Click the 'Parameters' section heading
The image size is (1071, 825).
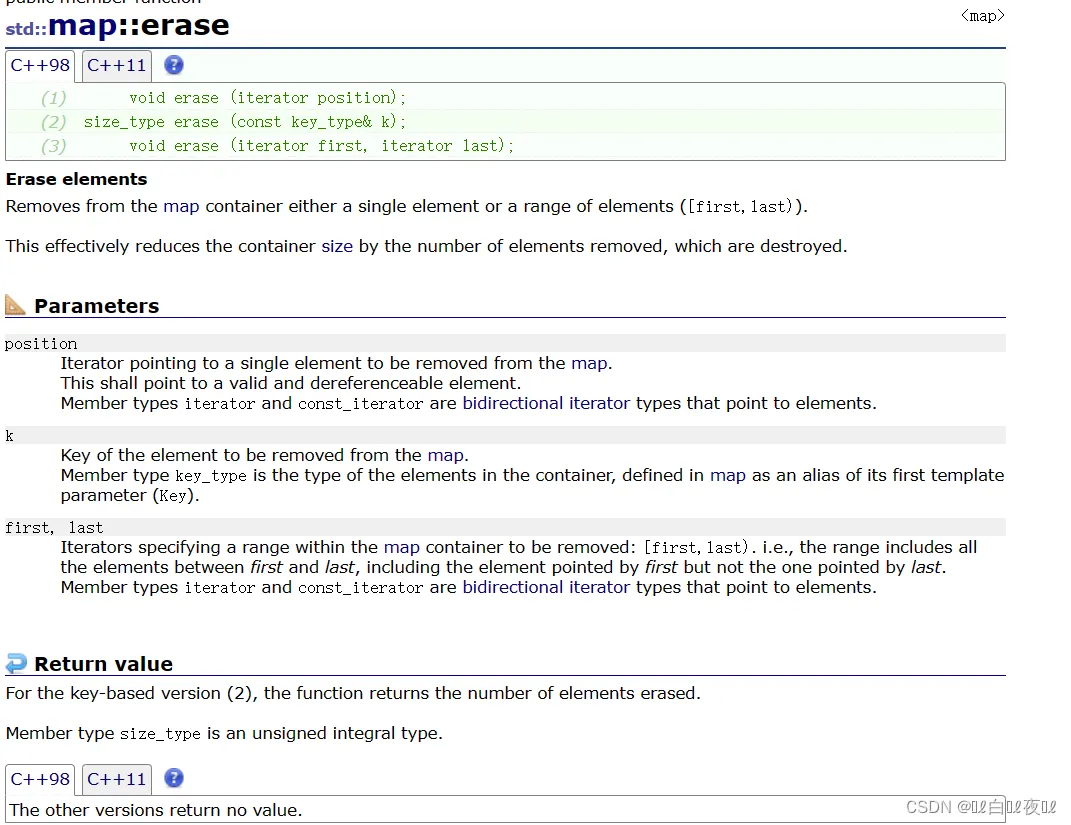96,305
